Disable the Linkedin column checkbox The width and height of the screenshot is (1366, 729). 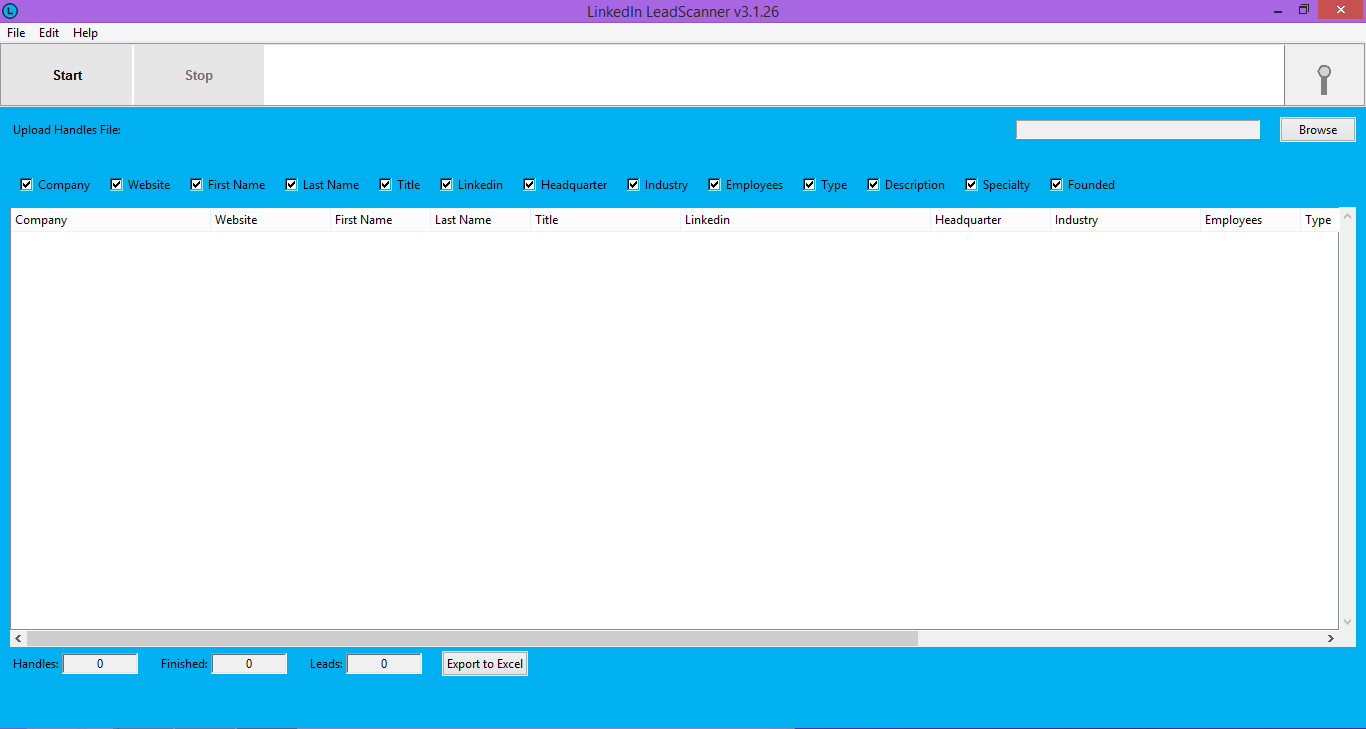point(446,185)
